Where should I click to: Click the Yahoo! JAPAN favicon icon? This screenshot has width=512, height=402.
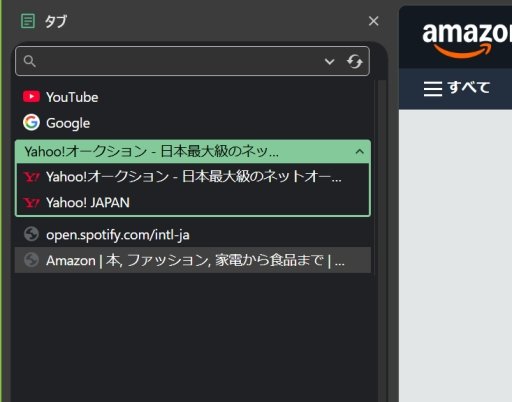(x=32, y=202)
